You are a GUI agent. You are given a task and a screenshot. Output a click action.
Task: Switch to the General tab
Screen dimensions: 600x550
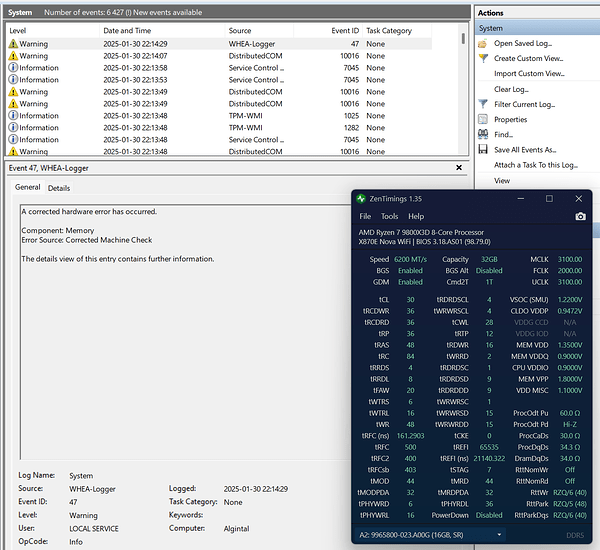(28, 187)
